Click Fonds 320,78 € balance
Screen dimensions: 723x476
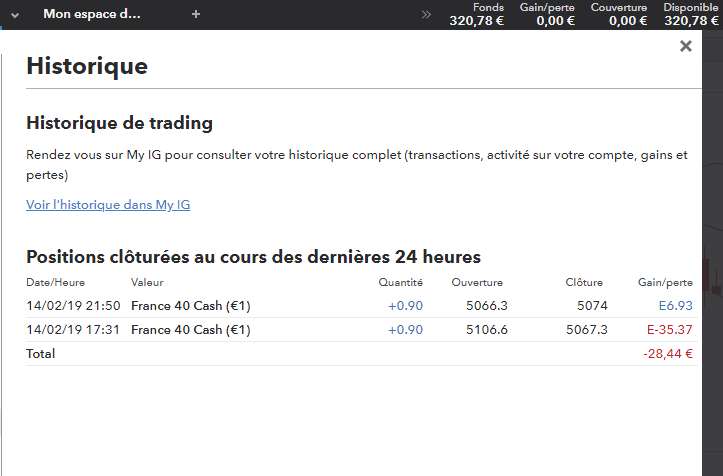pos(477,14)
